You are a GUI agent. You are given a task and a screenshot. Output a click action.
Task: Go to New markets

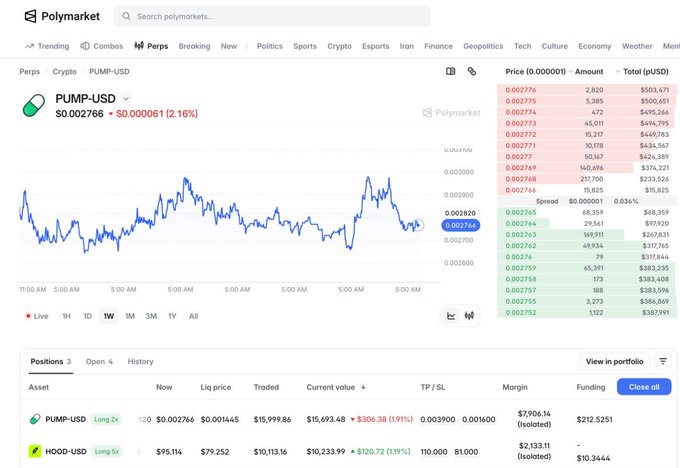pos(229,46)
